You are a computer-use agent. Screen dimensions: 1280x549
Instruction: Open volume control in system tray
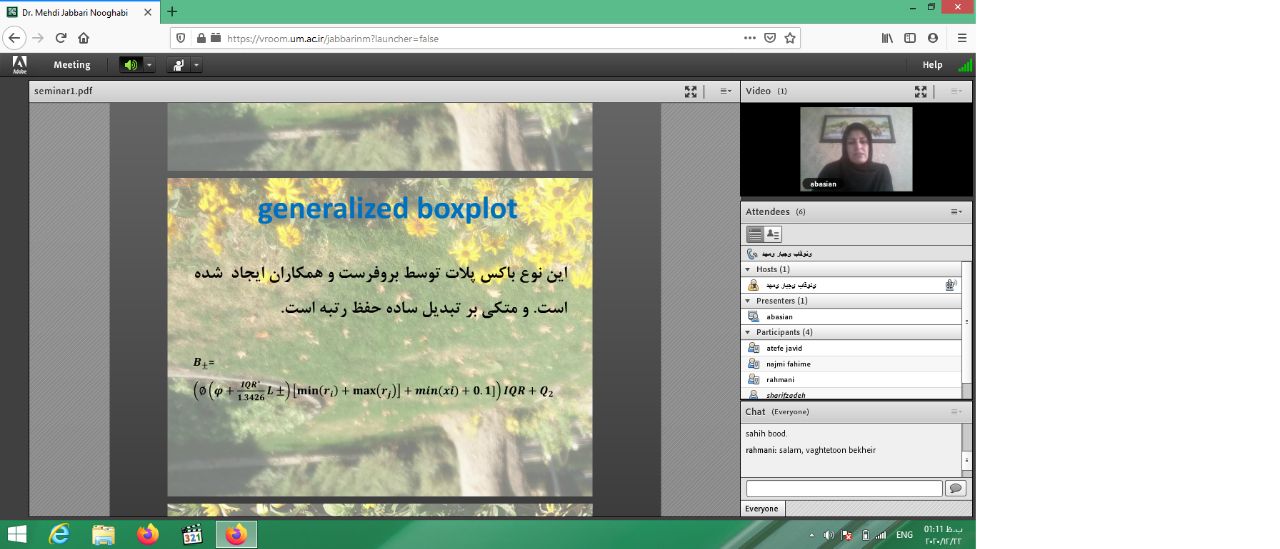click(828, 535)
